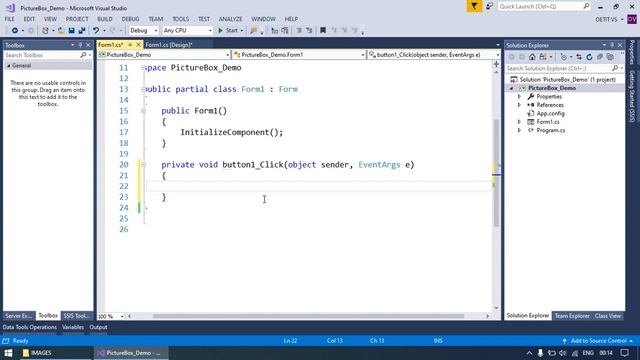Click the Navigate Backward toolbar icon
640x360 pixels.
(x=15, y=31)
